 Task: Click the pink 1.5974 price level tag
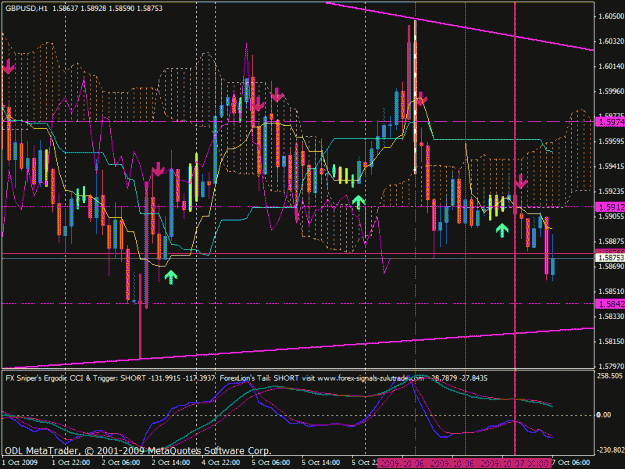coord(610,122)
